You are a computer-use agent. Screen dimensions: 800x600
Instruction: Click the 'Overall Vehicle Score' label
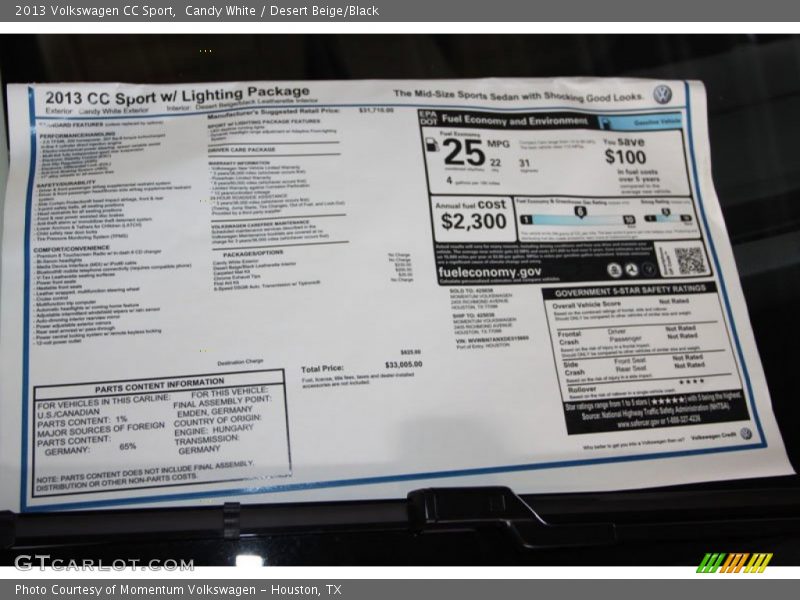click(x=586, y=305)
